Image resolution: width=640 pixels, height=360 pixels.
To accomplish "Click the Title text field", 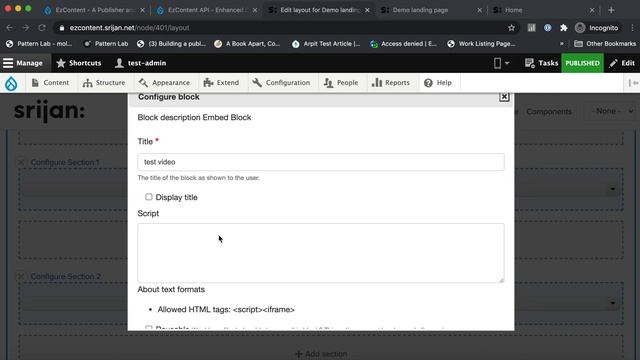I will pyautogui.click(x=321, y=162).
